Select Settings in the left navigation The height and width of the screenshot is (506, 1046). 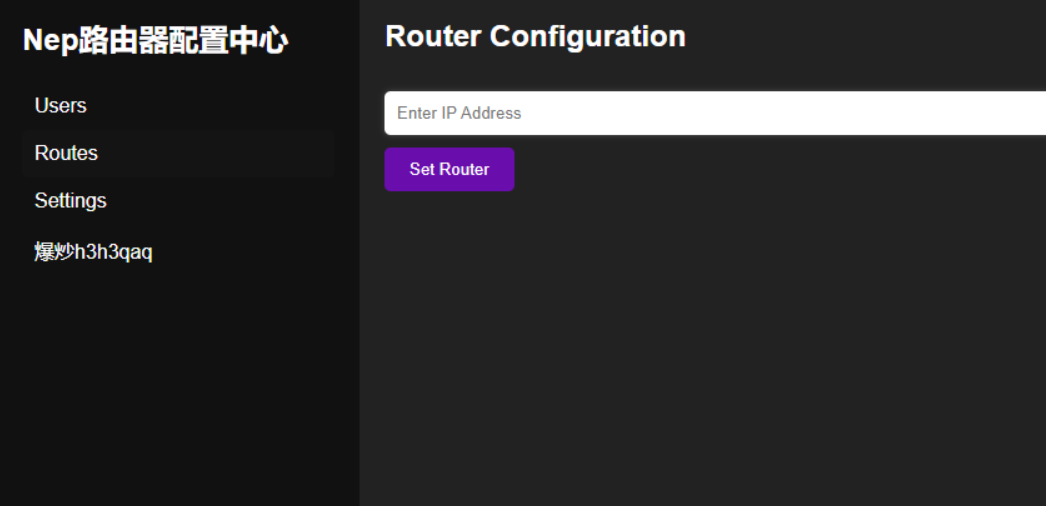70,201
